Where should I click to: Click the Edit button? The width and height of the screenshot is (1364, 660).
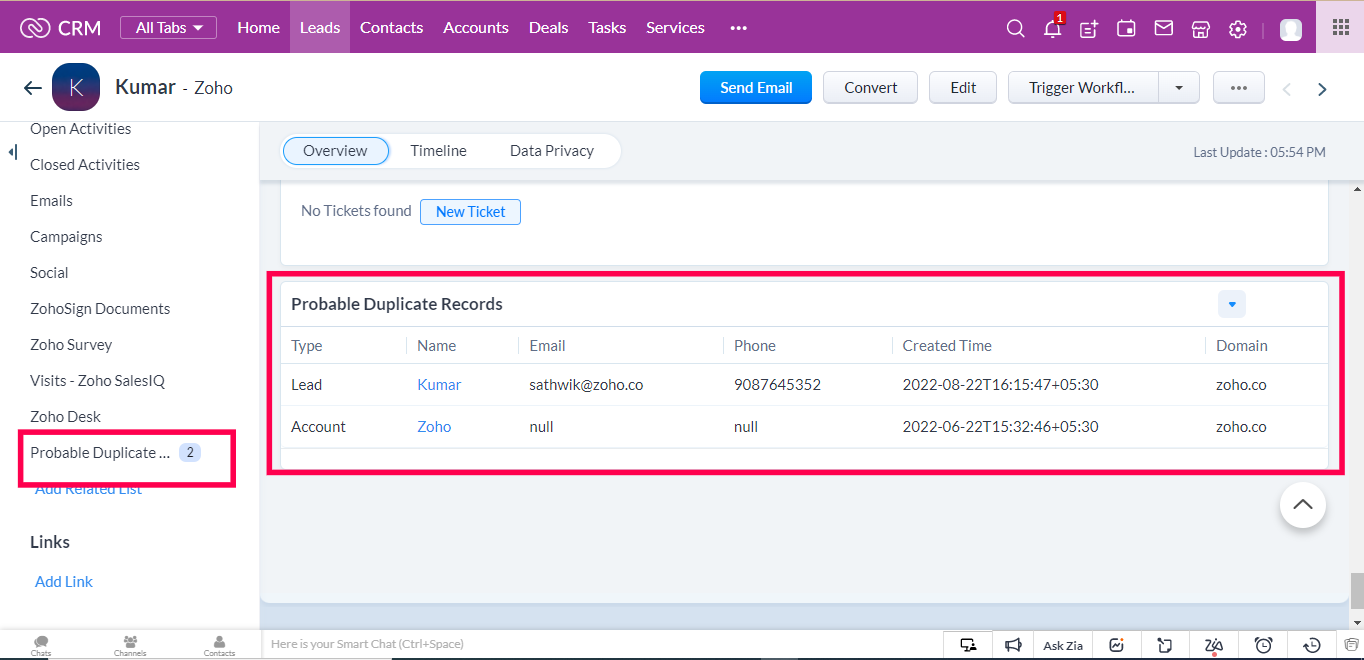pos(963,88)
